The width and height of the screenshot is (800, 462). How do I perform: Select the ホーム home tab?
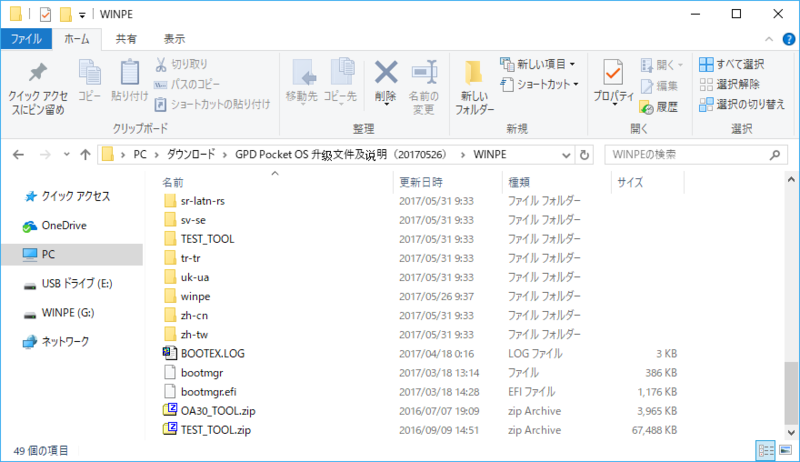click(77, 39)
